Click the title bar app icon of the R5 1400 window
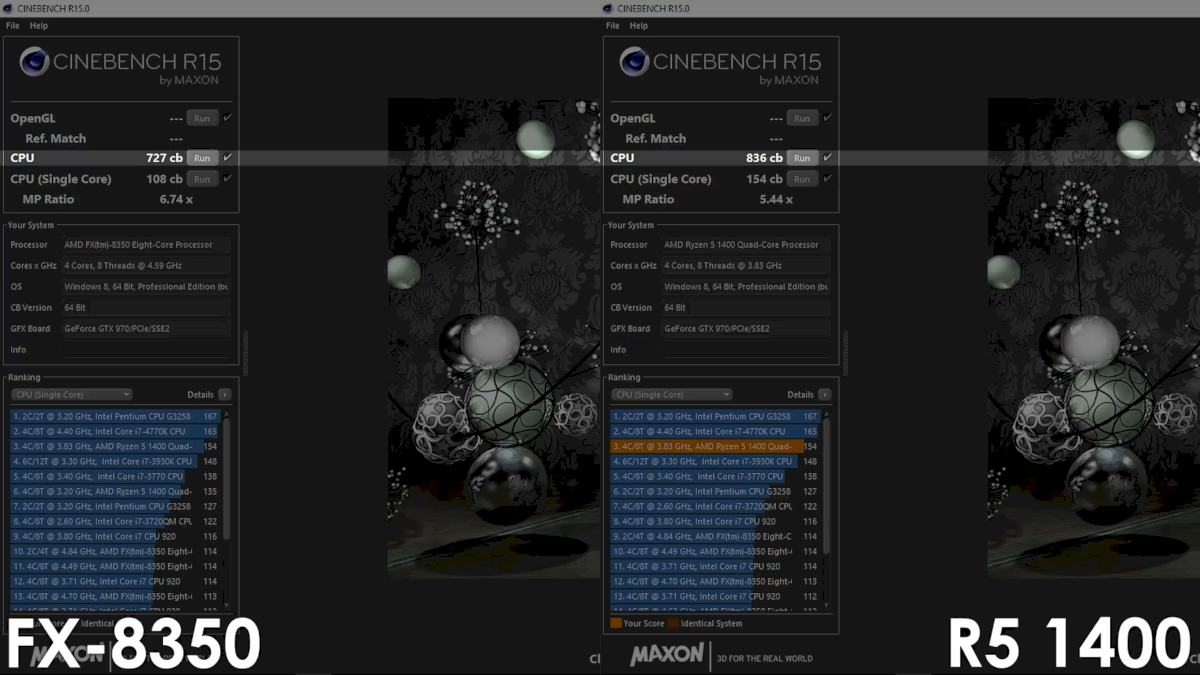Viewport: 1200px width, 675px height. point(608,8)
